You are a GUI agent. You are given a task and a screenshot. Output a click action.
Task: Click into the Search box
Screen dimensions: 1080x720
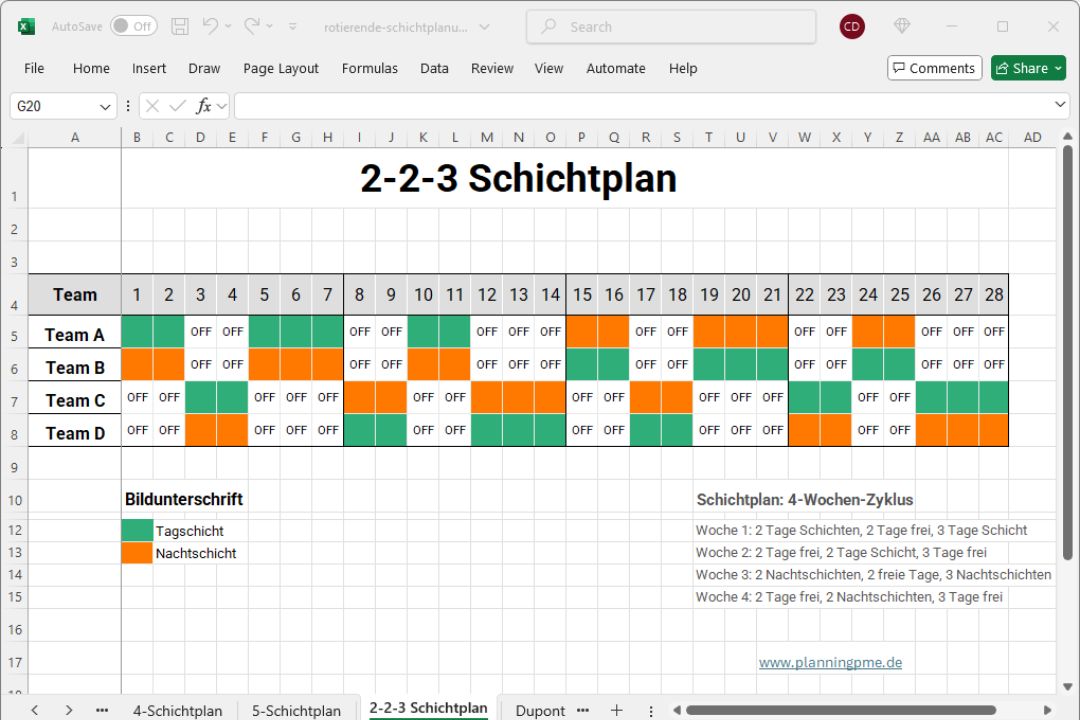click(670, 27)
